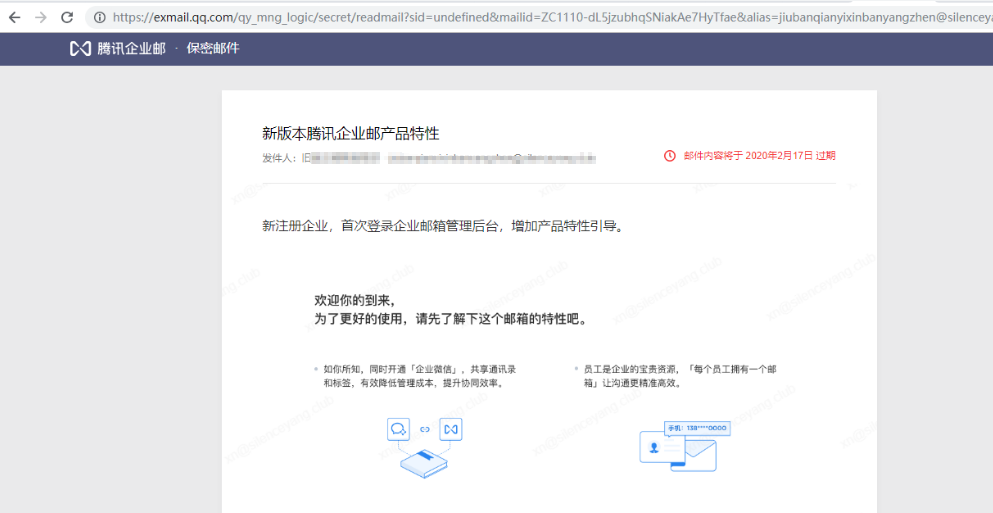This screenshot has width=993, height=513.
Task: Click the 腾讯企业邮 header text
Action: tap(131, 48)
